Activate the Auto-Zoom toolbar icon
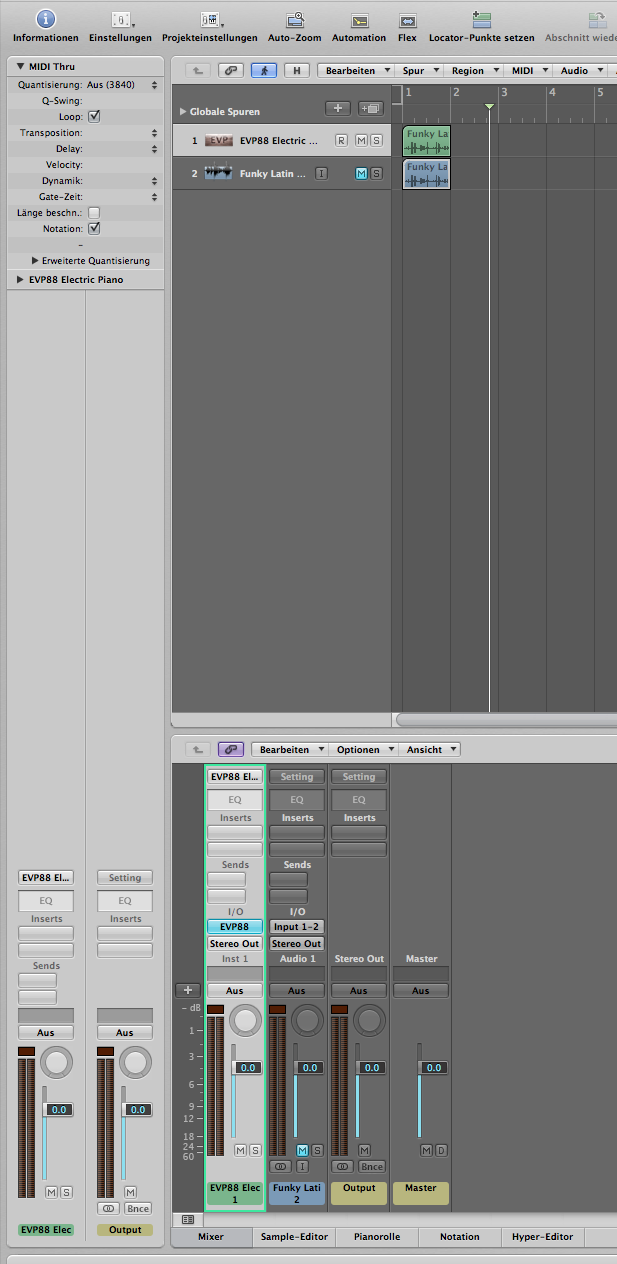 click(x=295, y=19)
